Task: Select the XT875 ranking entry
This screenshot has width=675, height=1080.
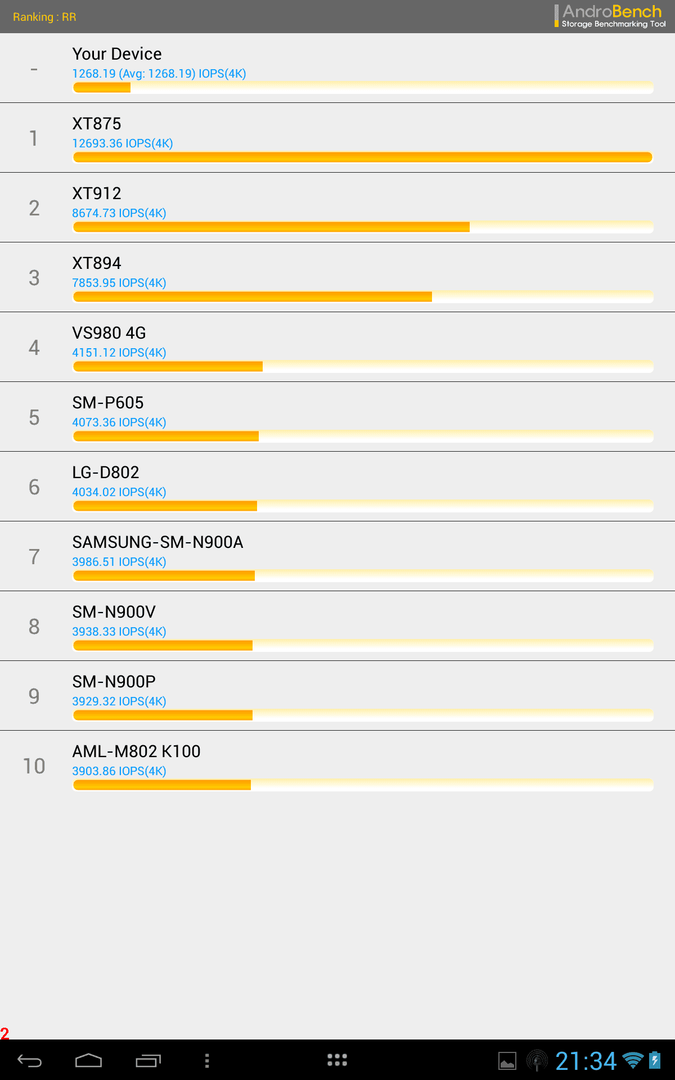Action: click(338, 138)
